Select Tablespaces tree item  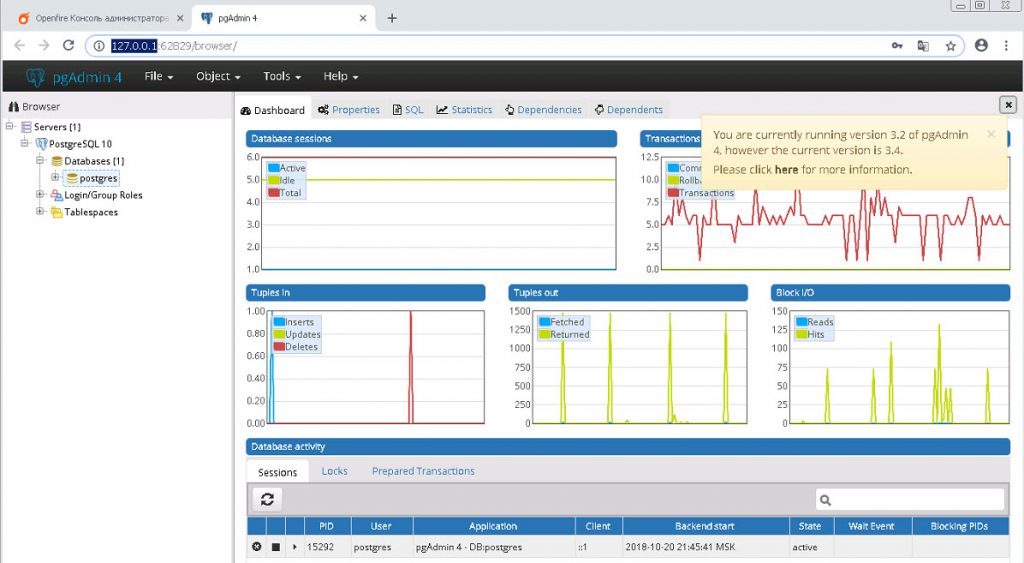pyautogui.click(x=91, y=212)
